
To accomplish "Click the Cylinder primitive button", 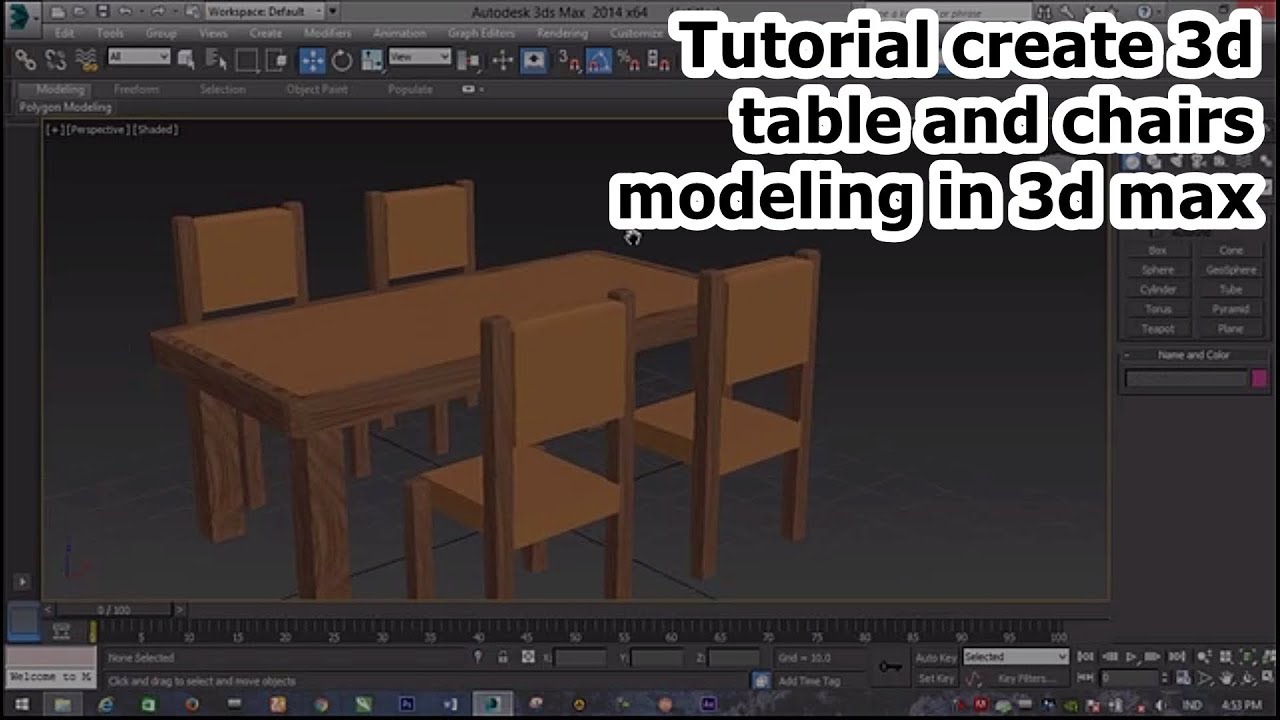I will (x=1157, y=290).
